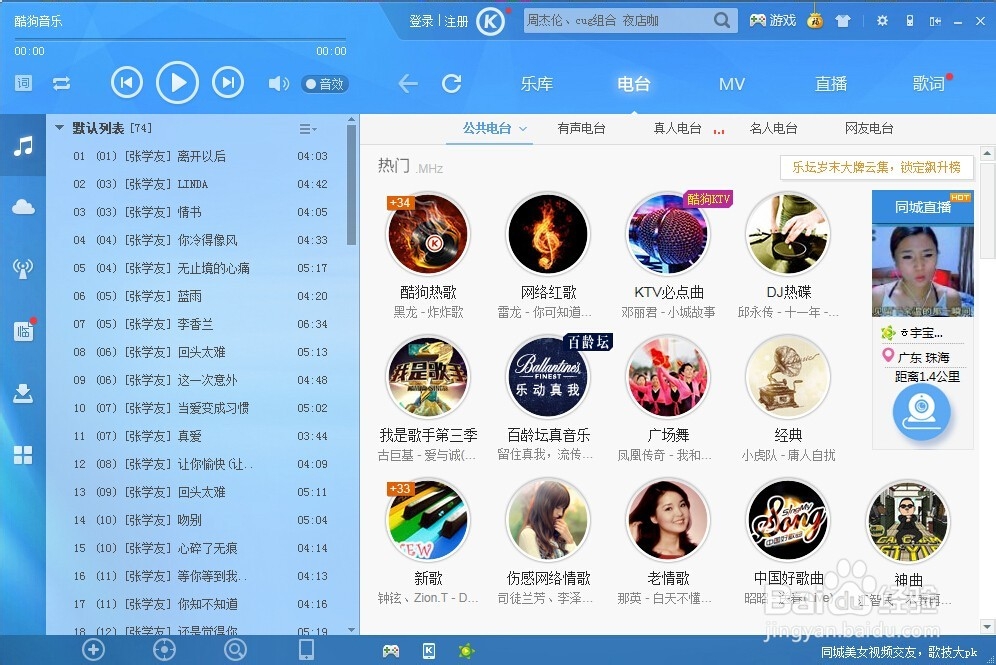Switch to the 电台 tab
The image size is (996, 665).
pyautogui.click(x=634, y=83)
